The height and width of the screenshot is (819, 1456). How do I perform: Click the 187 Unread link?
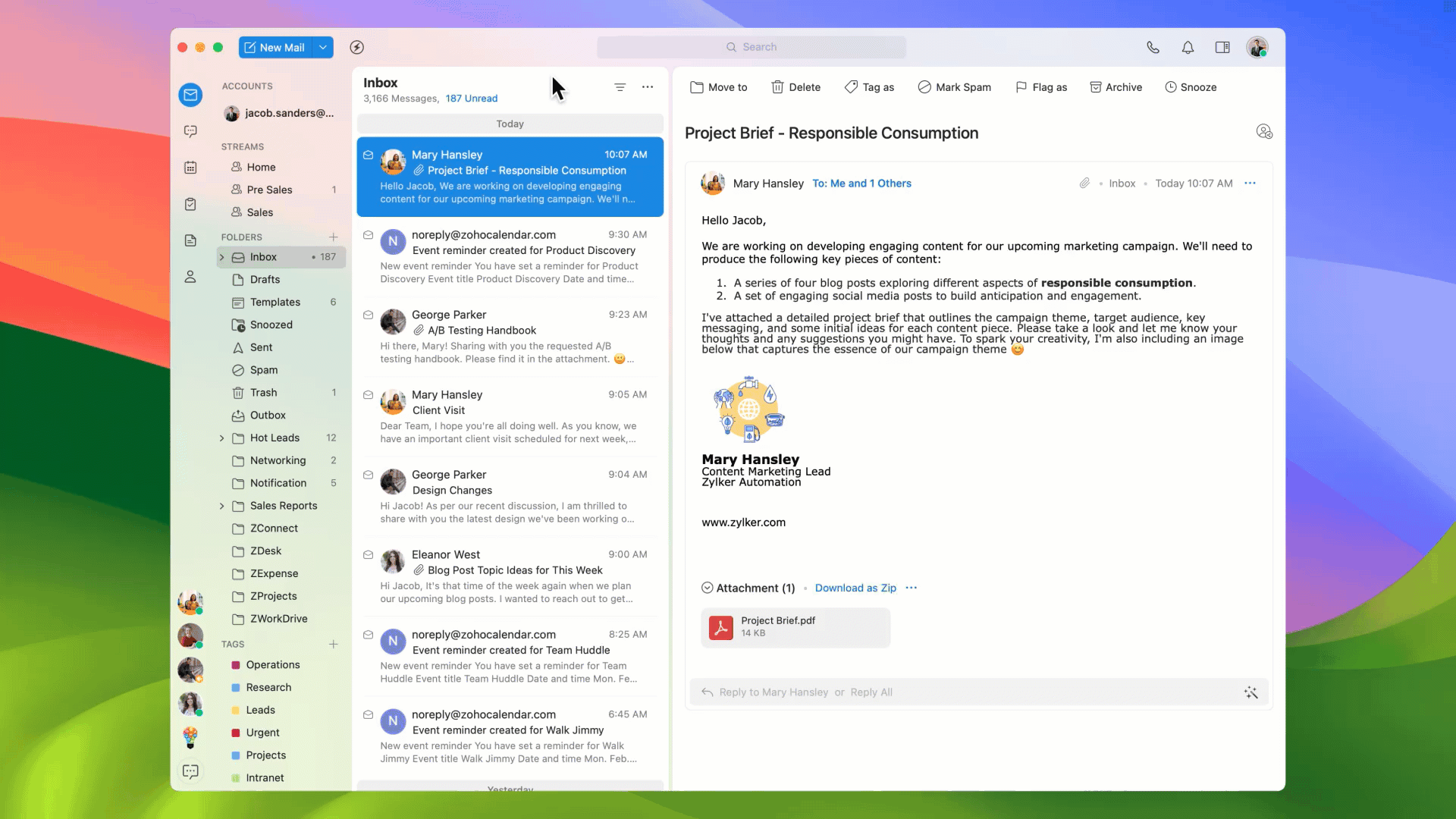point(471,99)
